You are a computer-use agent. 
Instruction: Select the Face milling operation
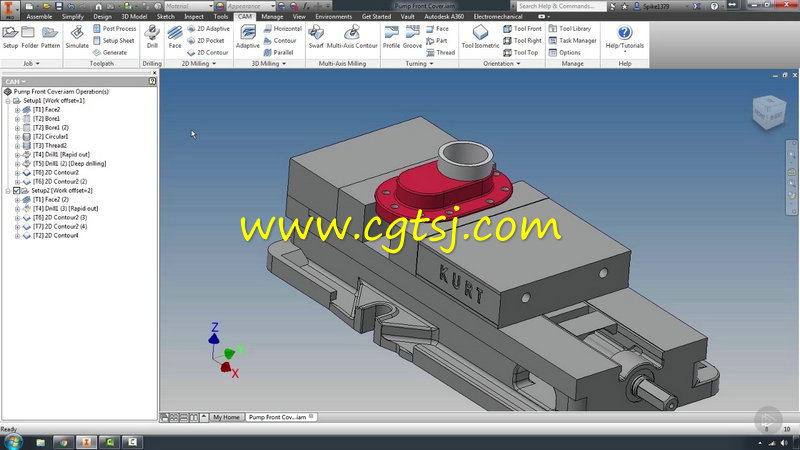tap(174, 37)
